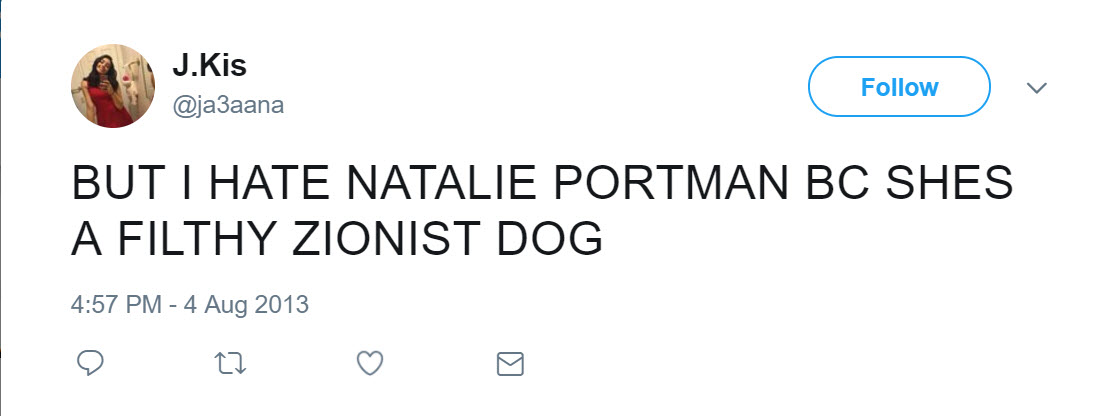
Task: Visit the @ja3aana handle link
Action: pos(228,105)
